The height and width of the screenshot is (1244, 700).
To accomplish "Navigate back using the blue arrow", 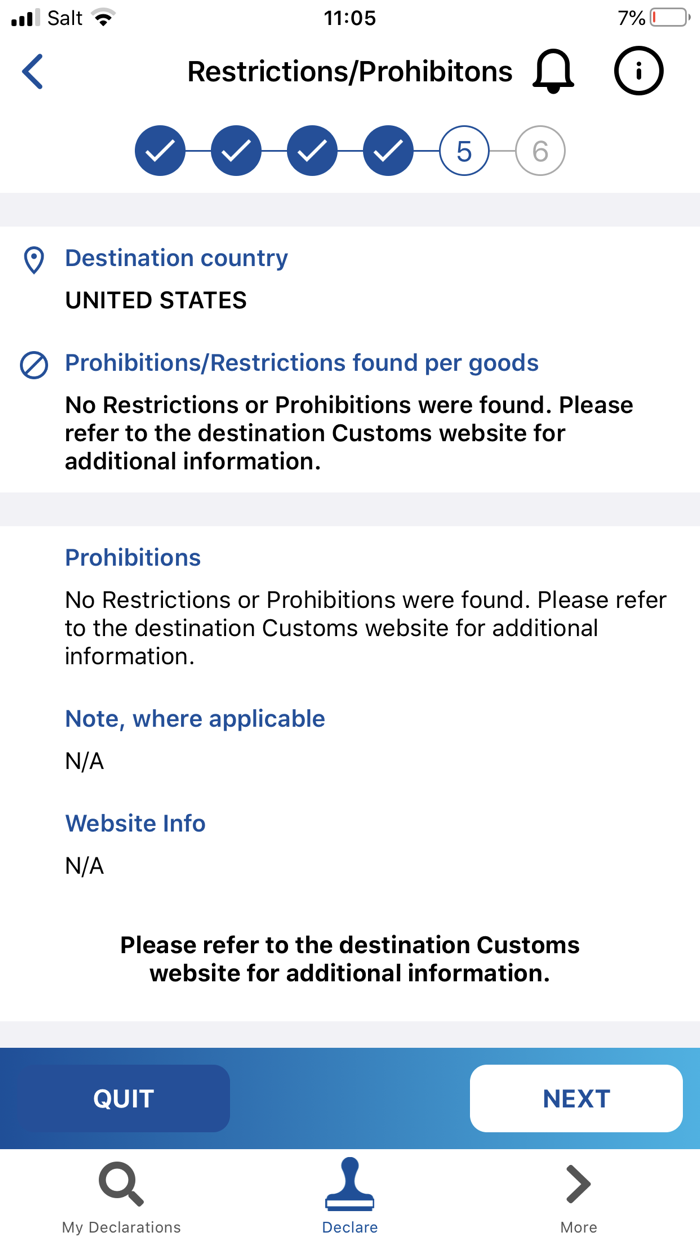I will point(32,72).
